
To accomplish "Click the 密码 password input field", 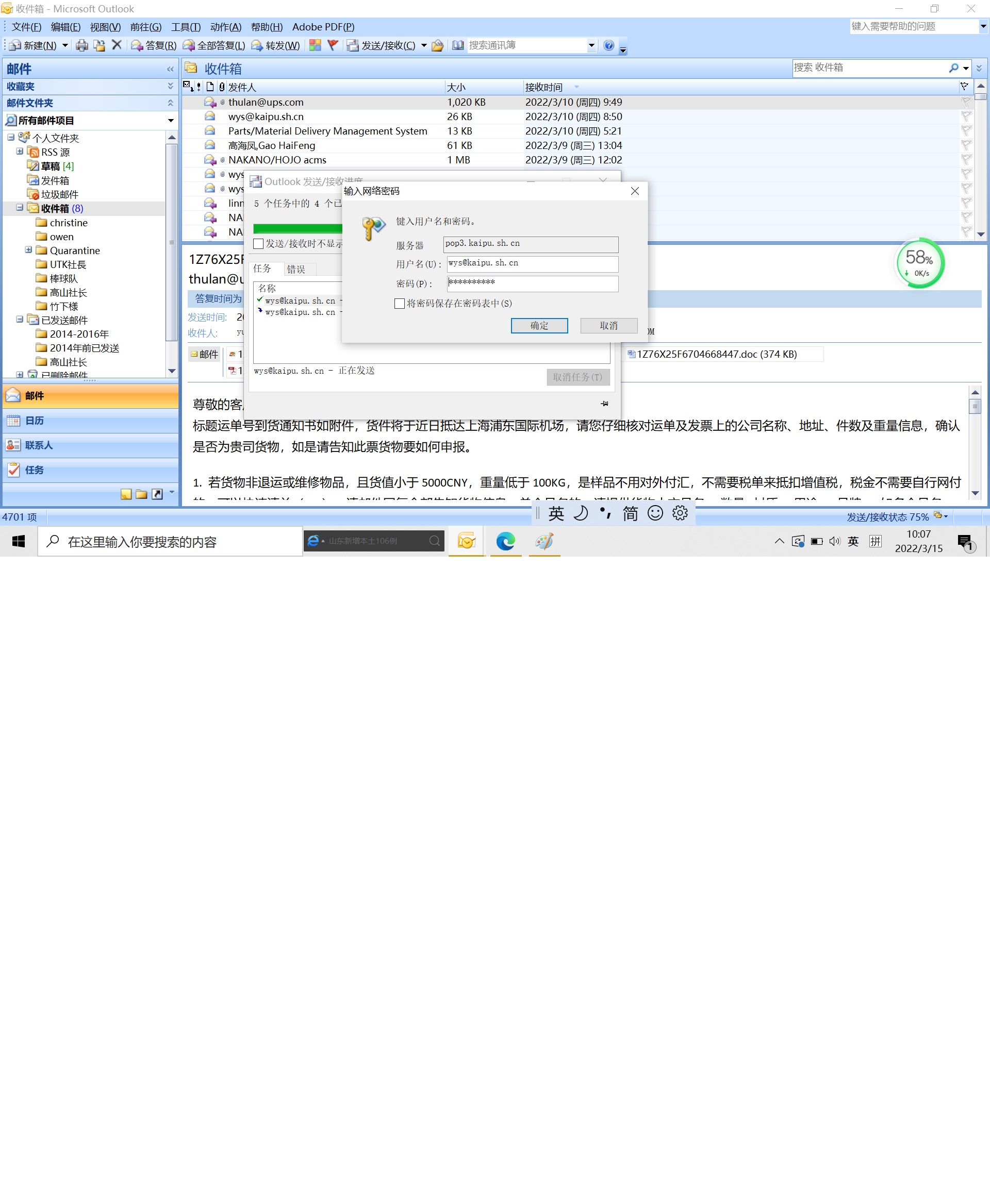I will pyautogui.click(x=532, y=283).
